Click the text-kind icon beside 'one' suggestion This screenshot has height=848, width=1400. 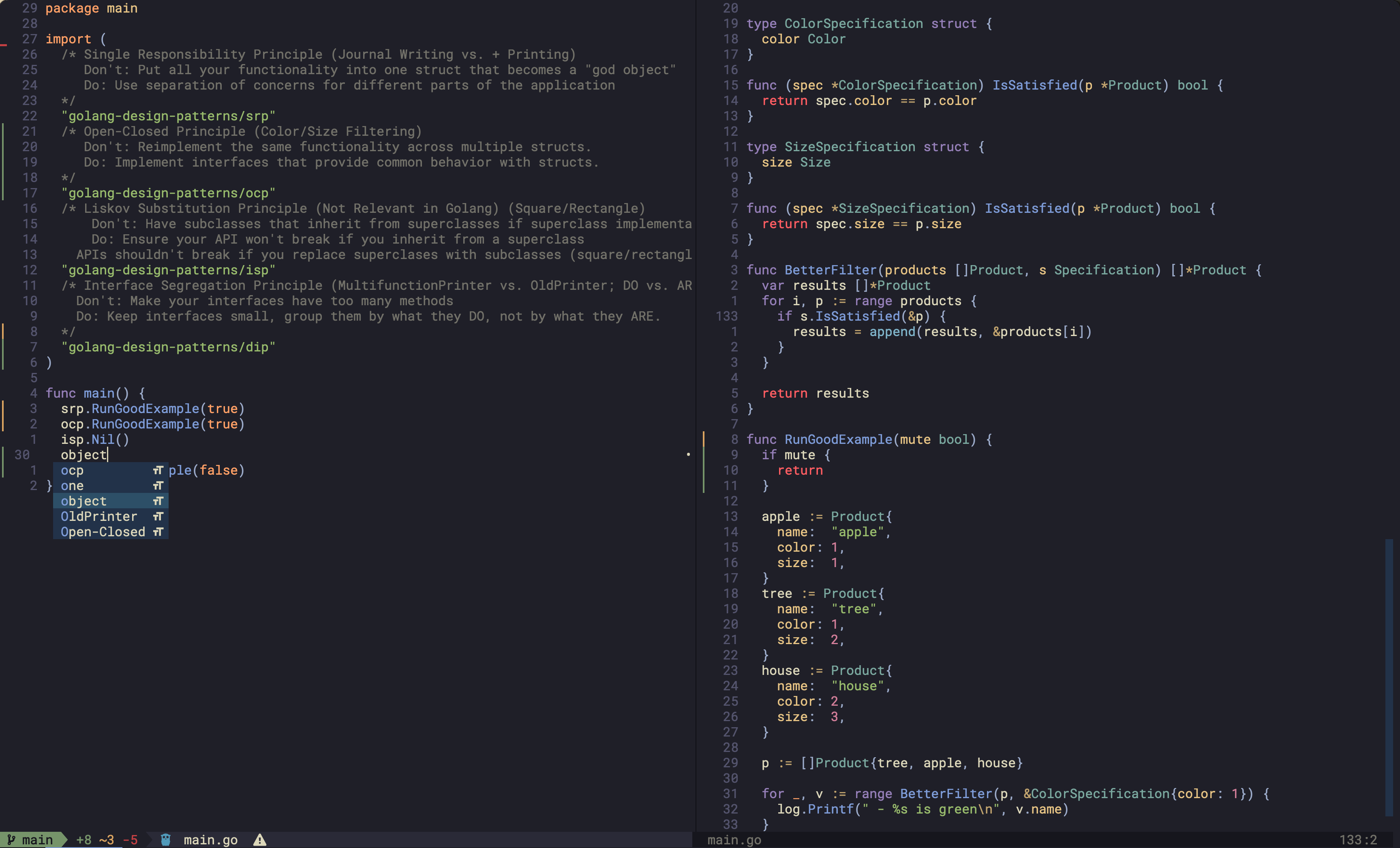158,485
